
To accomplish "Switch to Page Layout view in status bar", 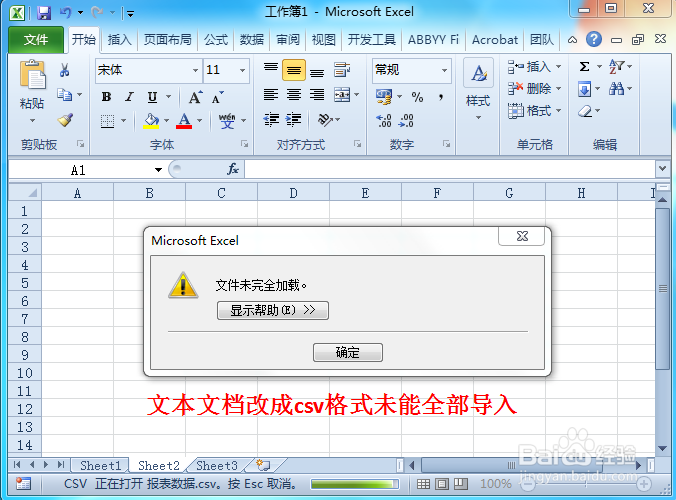I will click(442, 484).
